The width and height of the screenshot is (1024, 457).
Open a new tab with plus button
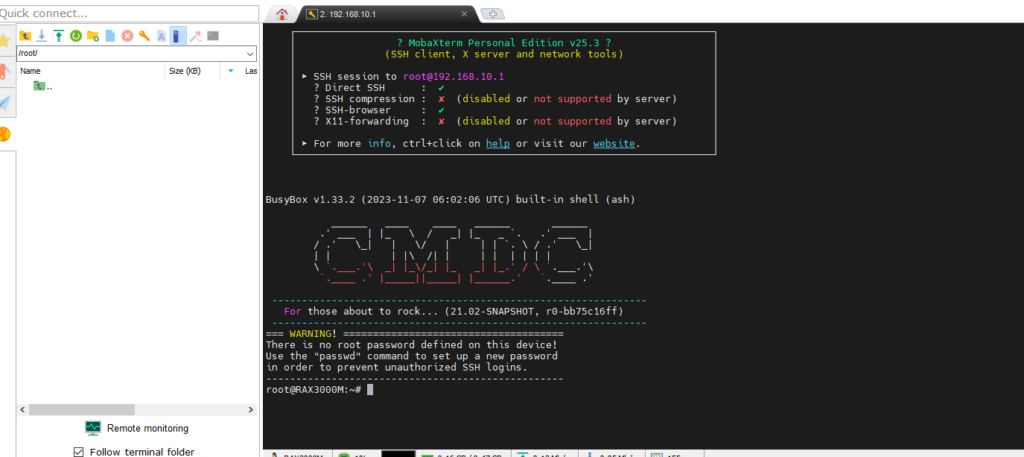click(x=492, y=14)
